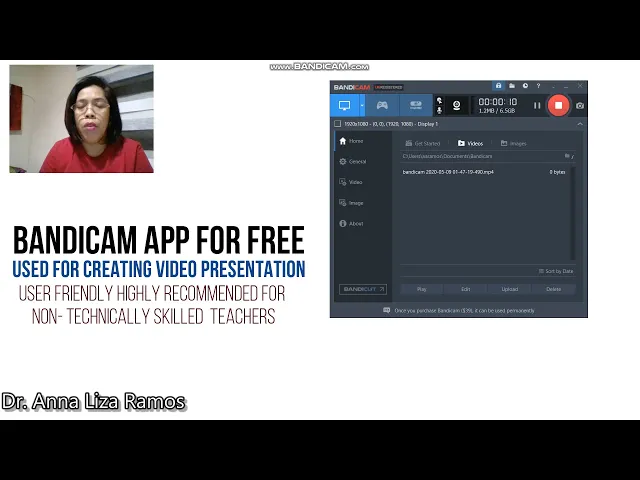
Task: Open folder icon beside path
Action: point(568,156)
